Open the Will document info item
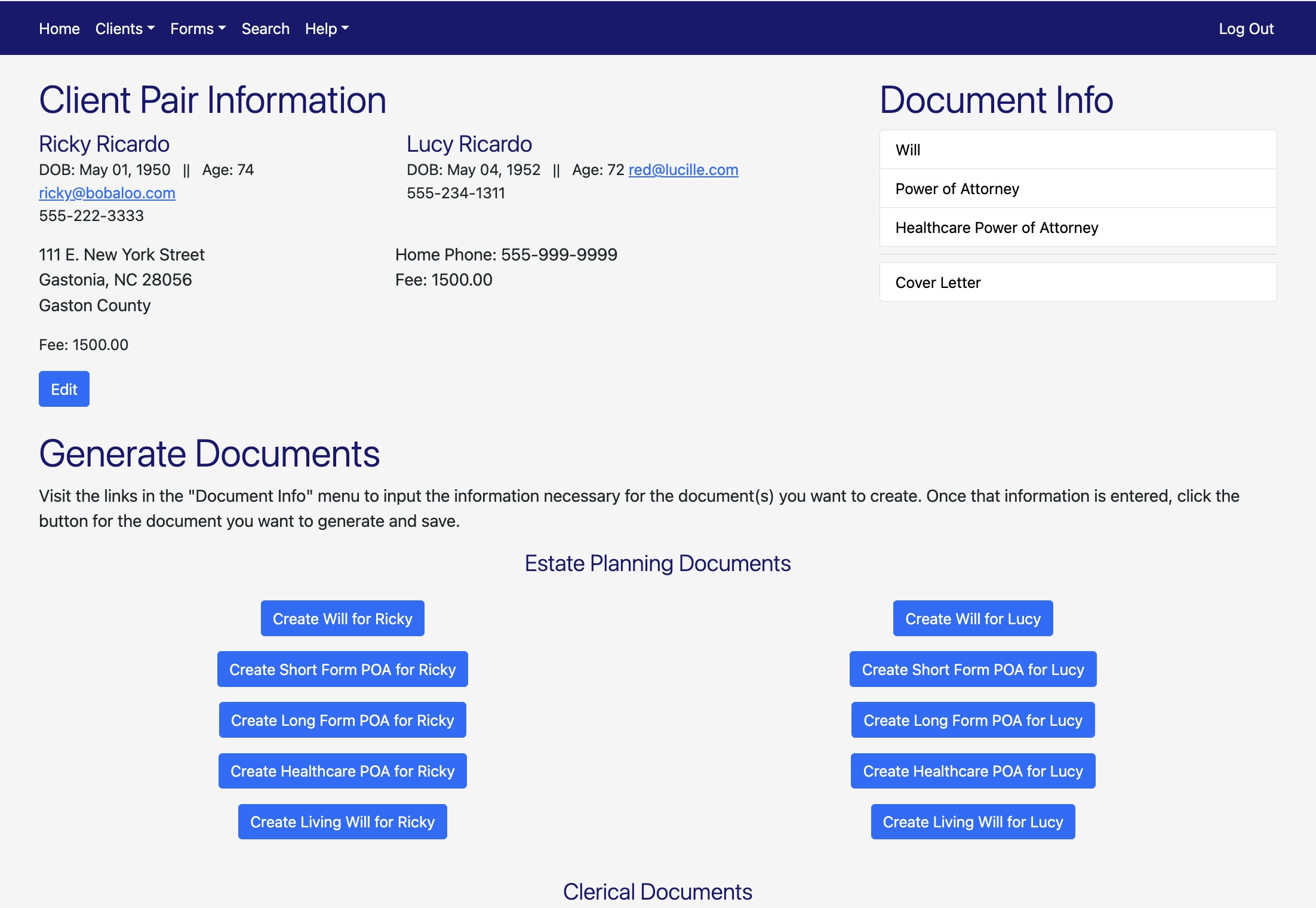The width and height of the screenshot is (1316, 908). (x=1078, y=150)
